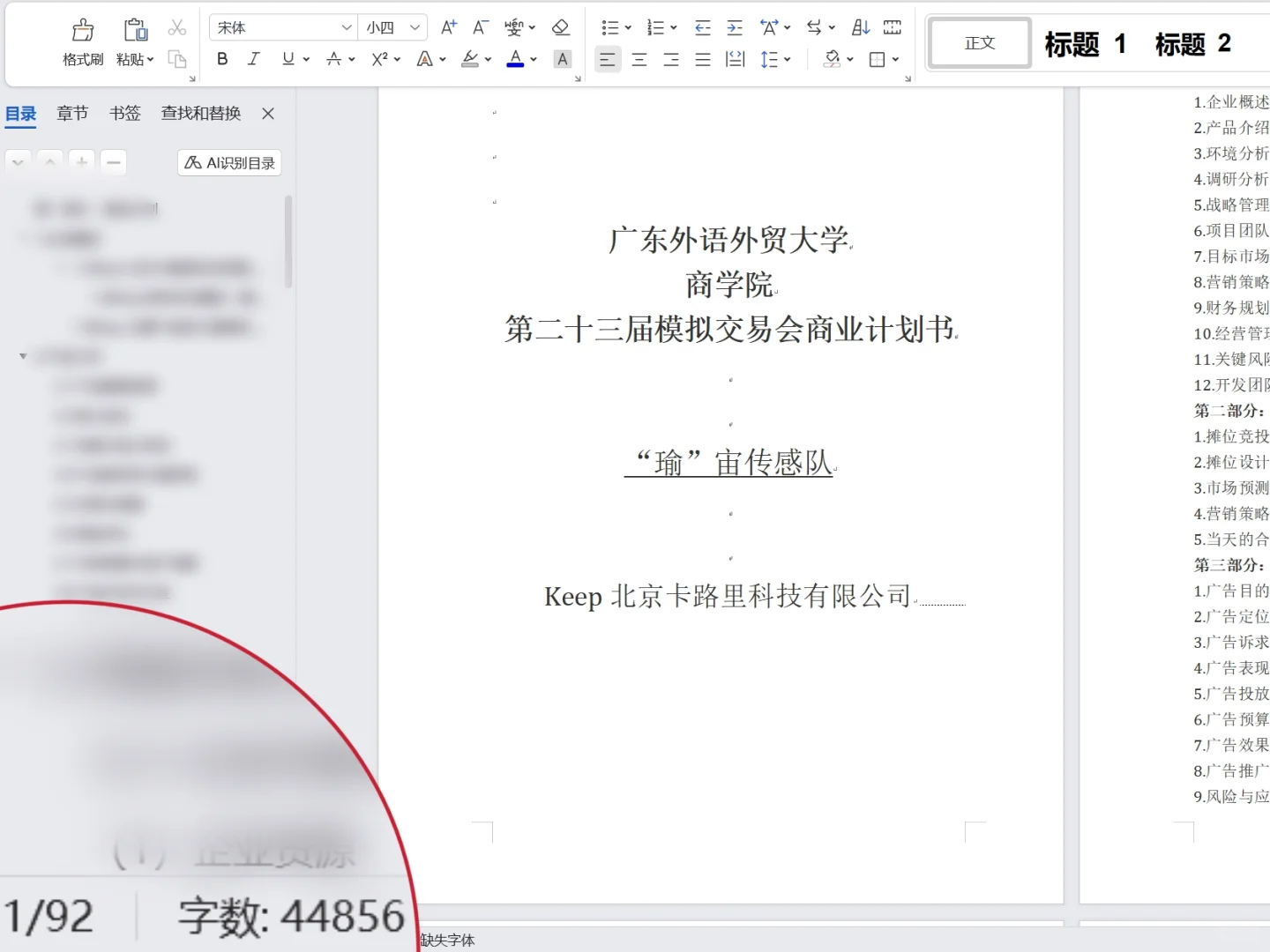This screenshot has height=952, width=1270.
Task: Click the copy icon below scissors
Action: pyautogui.click(x=177, y=59)
